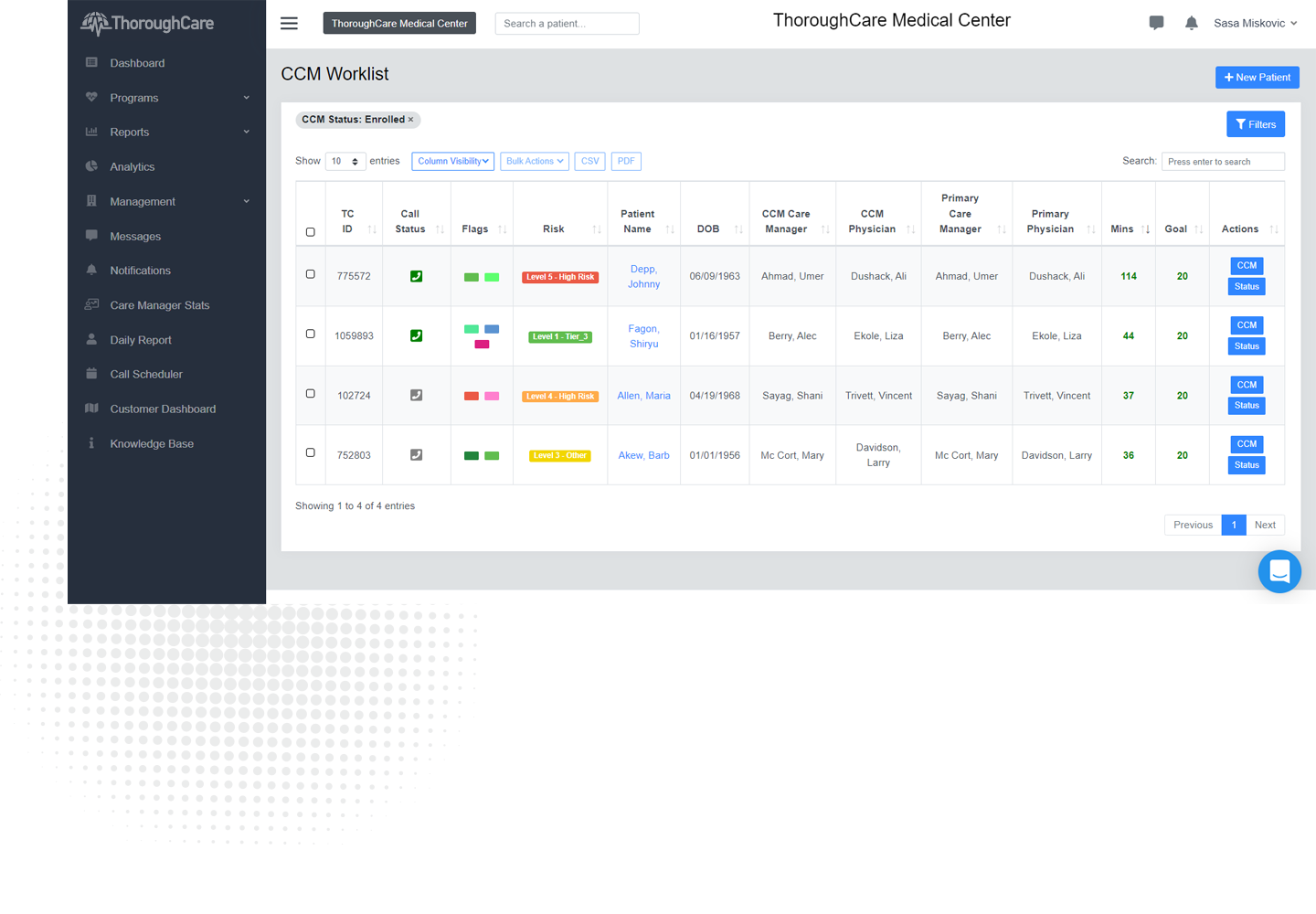Image resolution: width=1316 pixels, height=914 pixels.
Task: Open the Filters panel
Action: (1256, 123)
